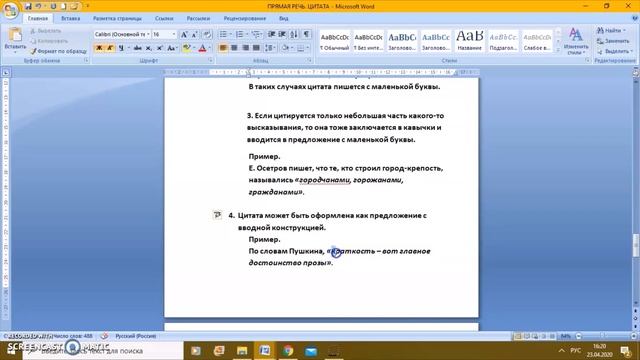Increase font size with Grow Font

click(184, 34)
